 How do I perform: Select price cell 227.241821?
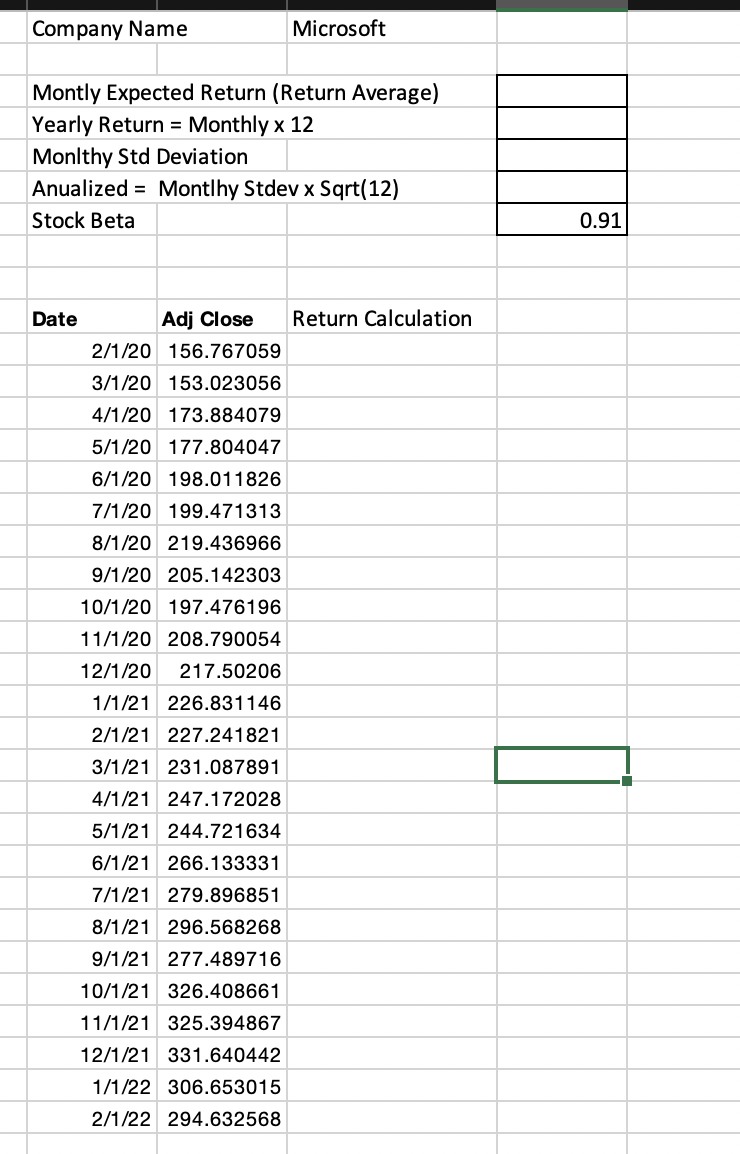(222, 734)
